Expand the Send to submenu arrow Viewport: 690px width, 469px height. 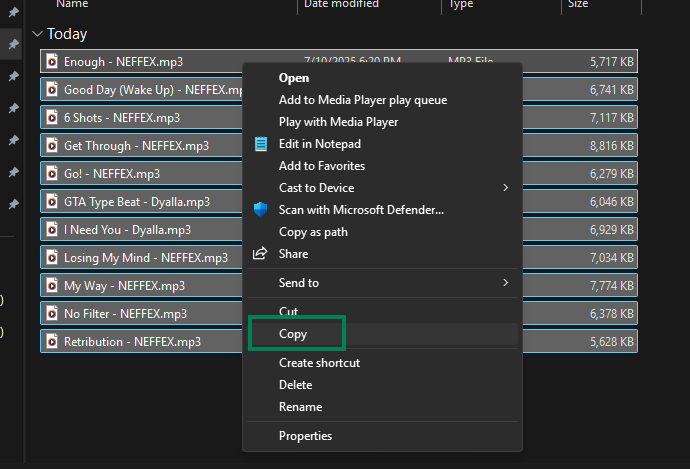click(x=506, y=282)
